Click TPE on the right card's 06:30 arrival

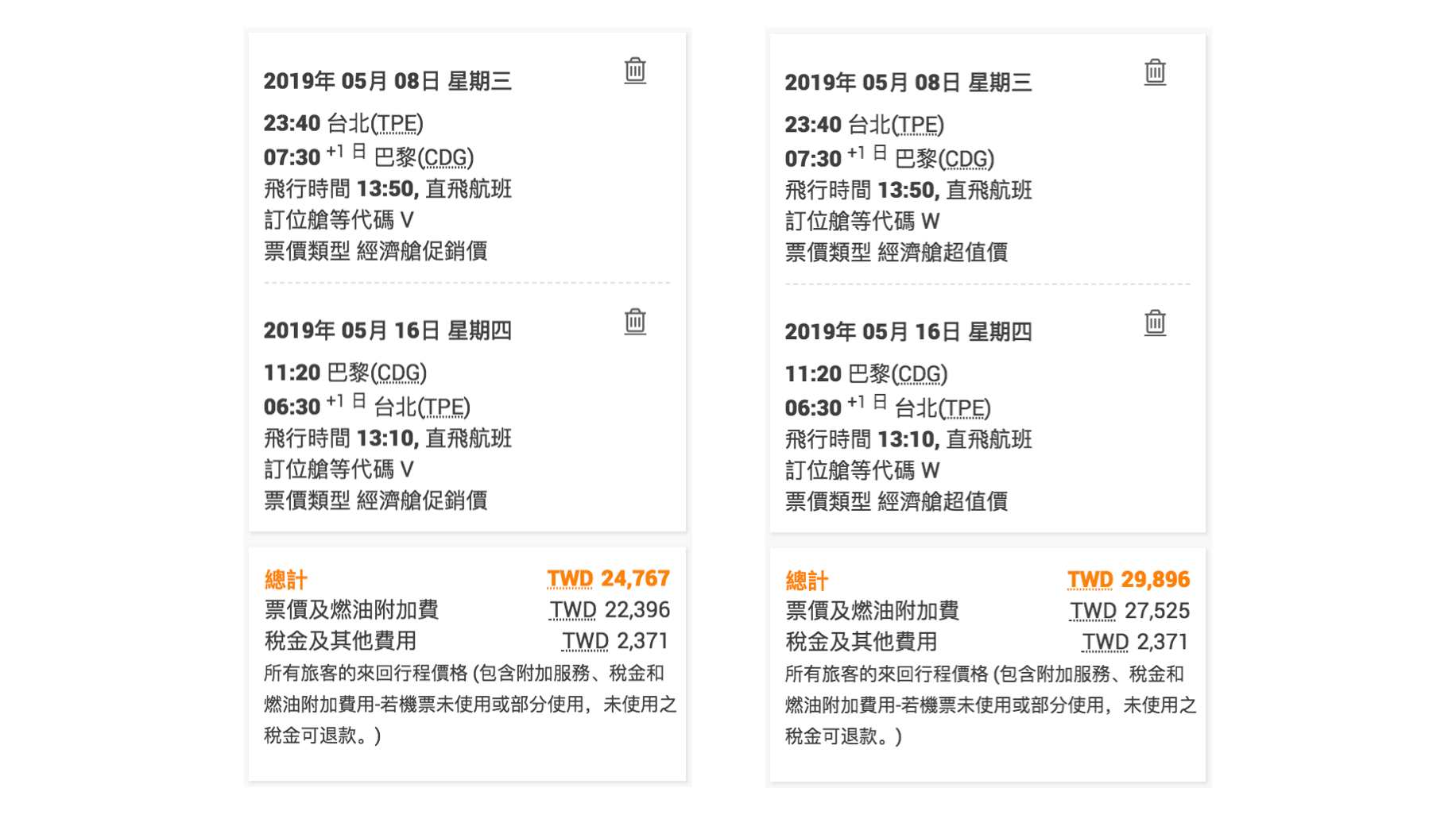coord(964,409)
